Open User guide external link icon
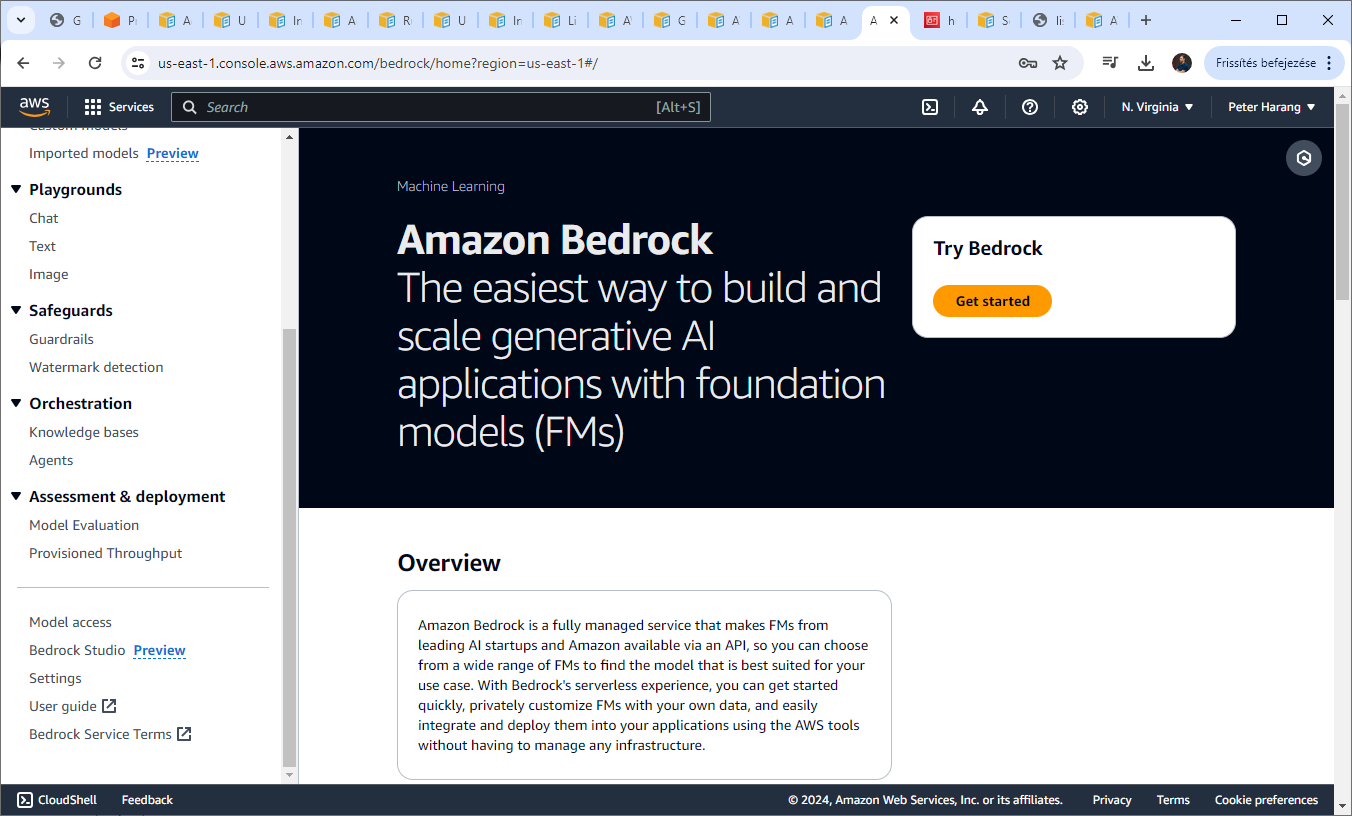The image size is (1352, 816). coord(110,706)
